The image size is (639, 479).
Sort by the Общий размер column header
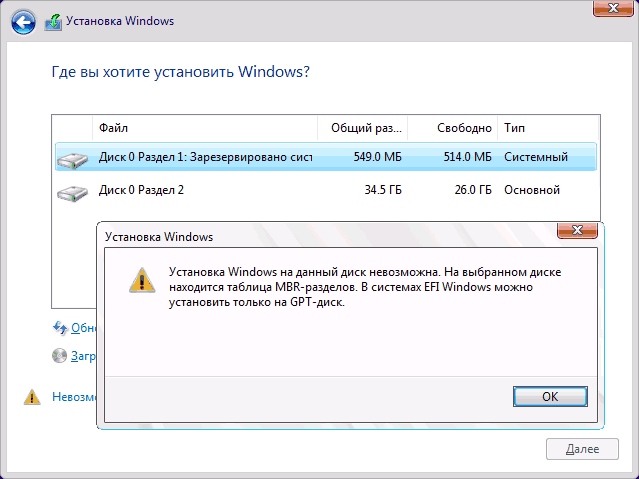(x=363, y=128)
